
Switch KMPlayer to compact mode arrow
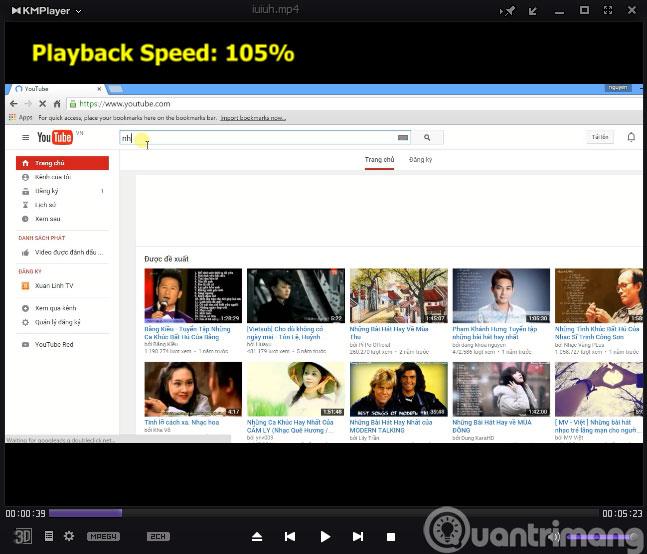click(533, 11)
